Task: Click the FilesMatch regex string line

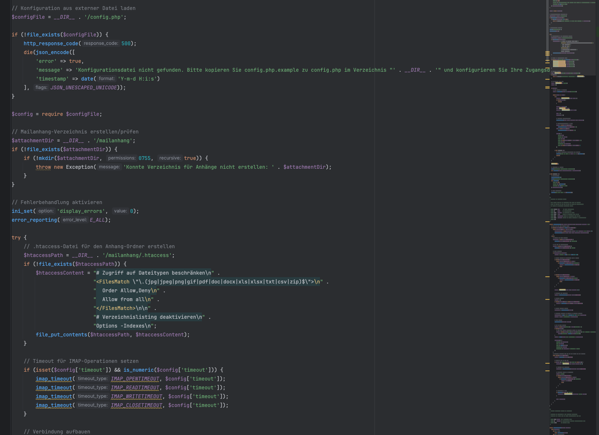Action: (x=209, y=282)
